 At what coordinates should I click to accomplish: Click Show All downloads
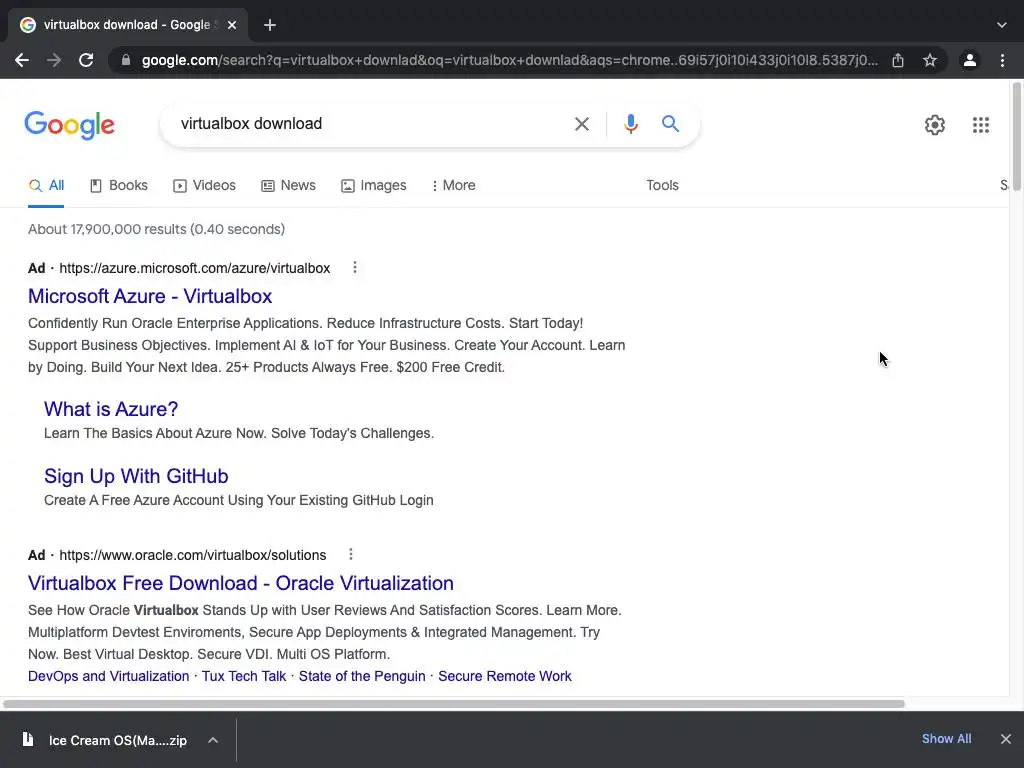[946, 739]
